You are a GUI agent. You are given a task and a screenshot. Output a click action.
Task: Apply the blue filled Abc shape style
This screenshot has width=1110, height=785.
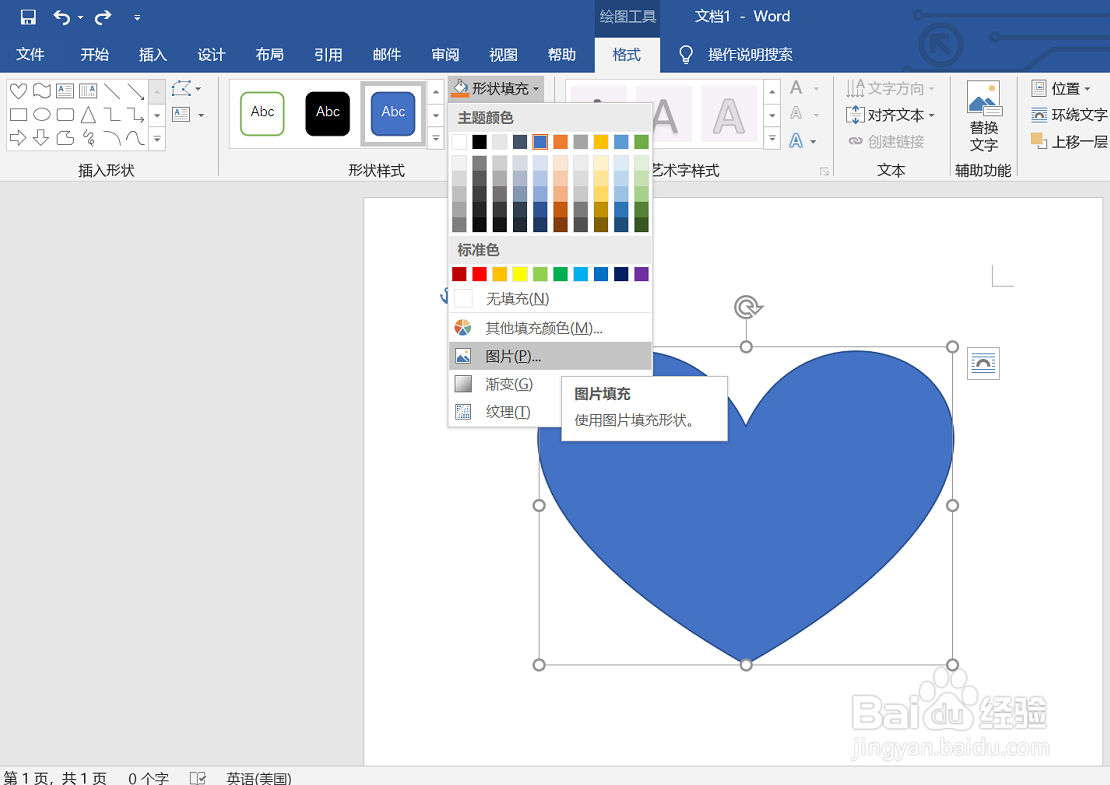coord(393,113)
